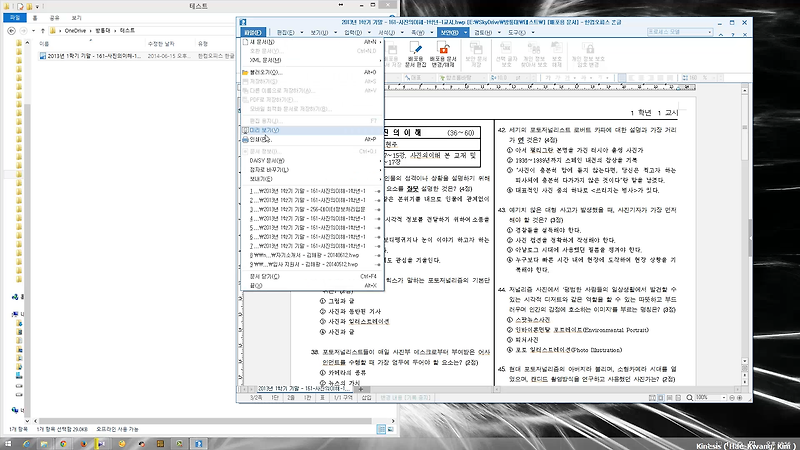The height and width of the screenshot is (450, 800).
Task: Open Chrome from the taskbar
Action: 63,444
